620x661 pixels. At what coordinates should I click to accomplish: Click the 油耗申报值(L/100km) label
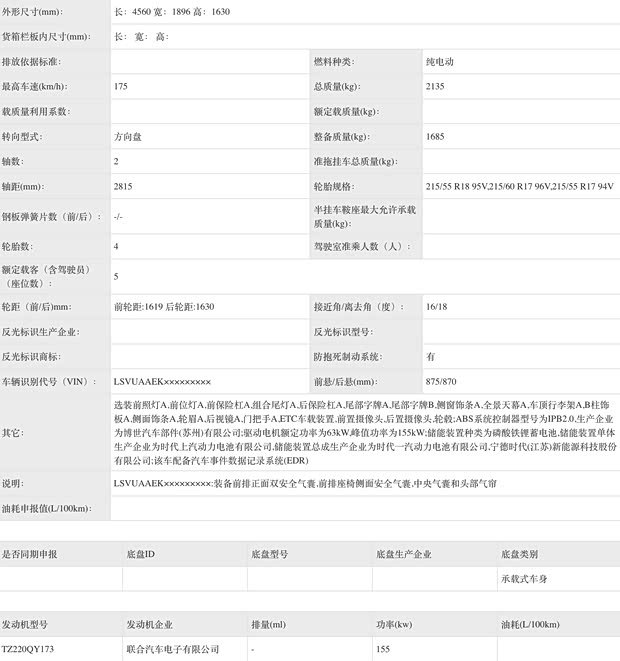pyautogui.click(x=47, y=508)
